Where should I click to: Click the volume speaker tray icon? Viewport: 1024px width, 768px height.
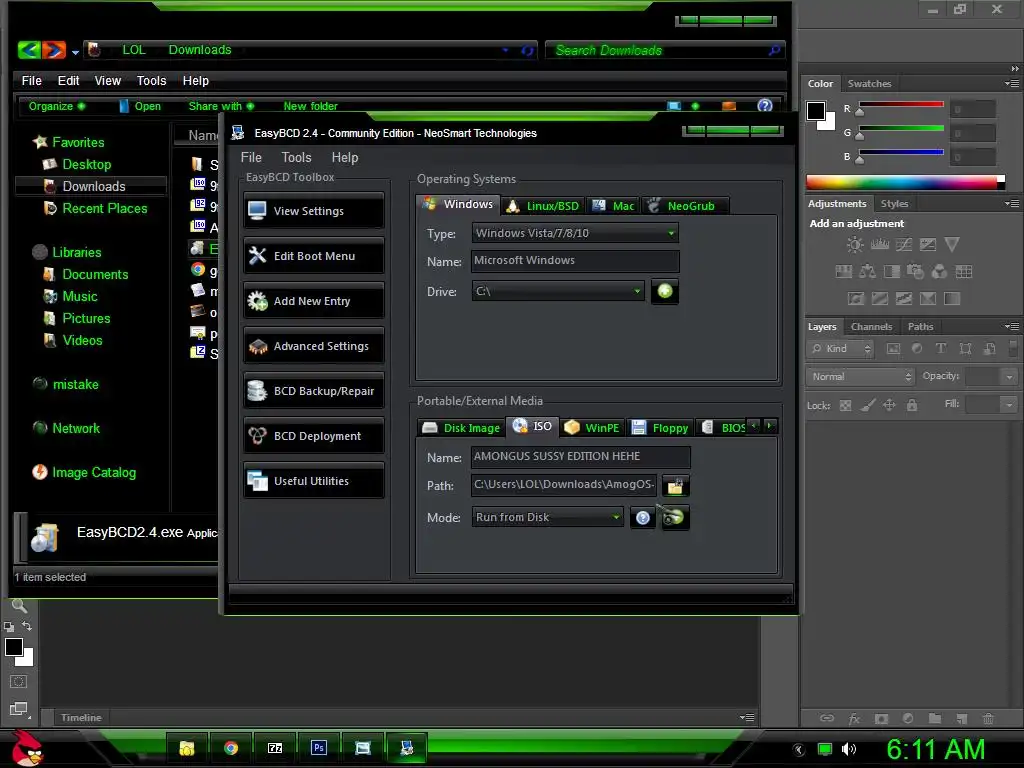848,749
